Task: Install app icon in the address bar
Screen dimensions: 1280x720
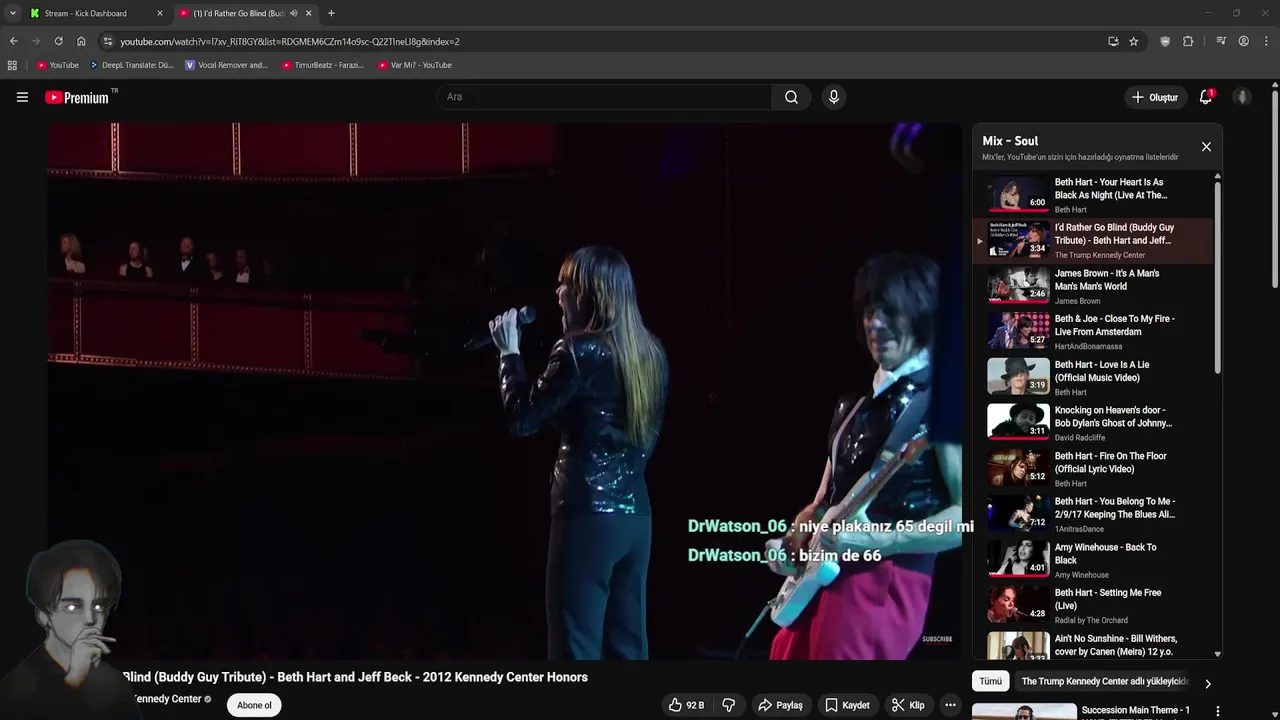Action: pos(1113,41)
